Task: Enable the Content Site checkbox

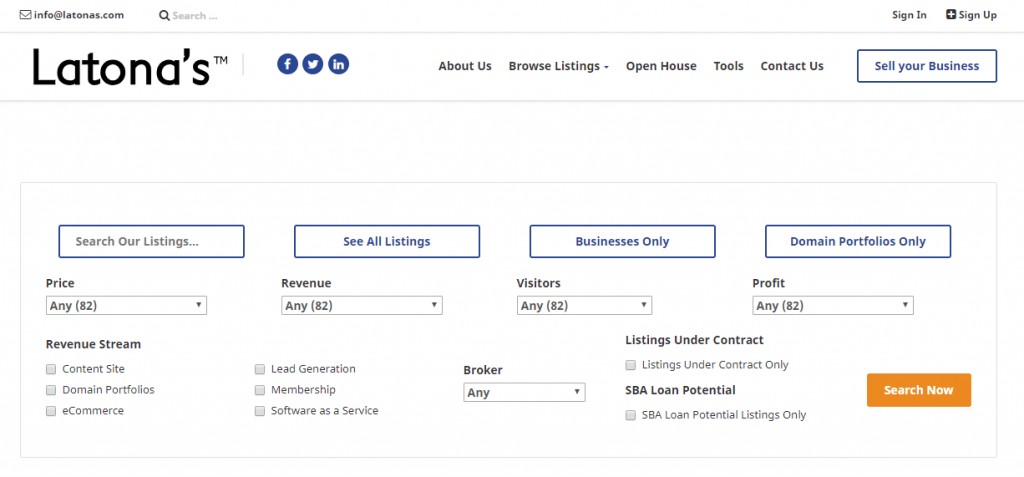Action: [x=51, y=369]
